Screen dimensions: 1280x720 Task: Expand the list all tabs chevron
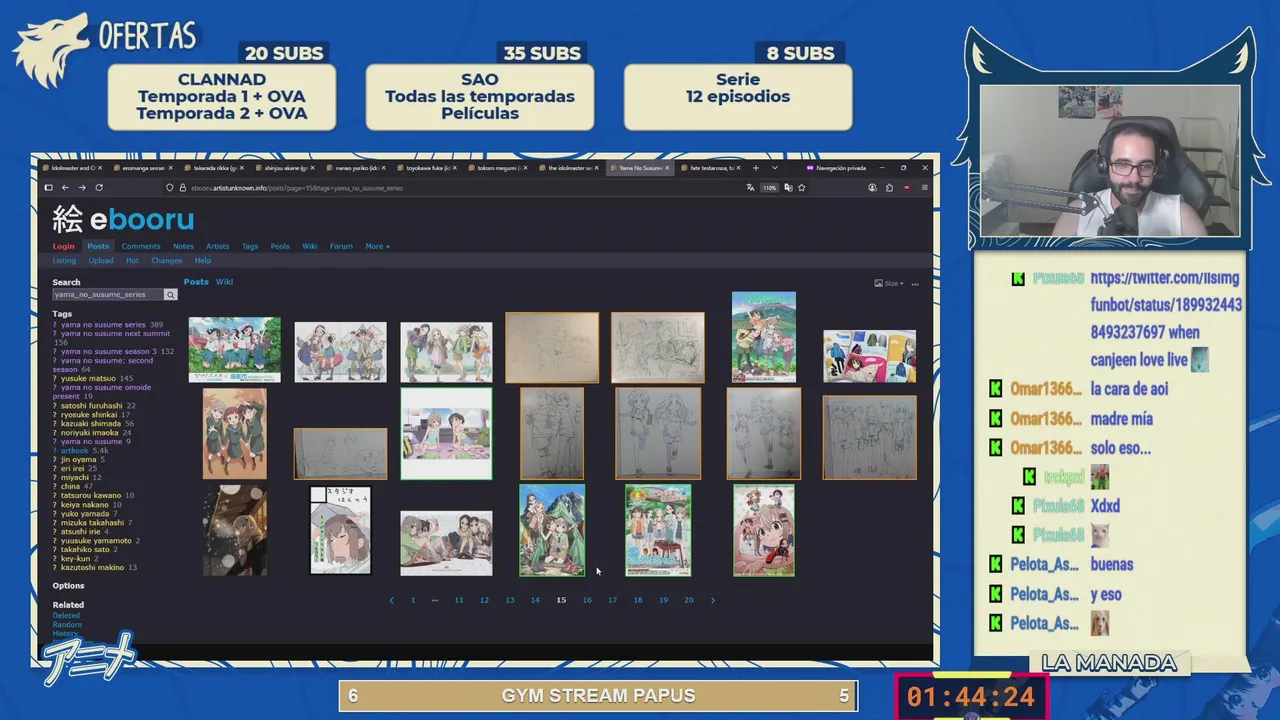(774, 168)
